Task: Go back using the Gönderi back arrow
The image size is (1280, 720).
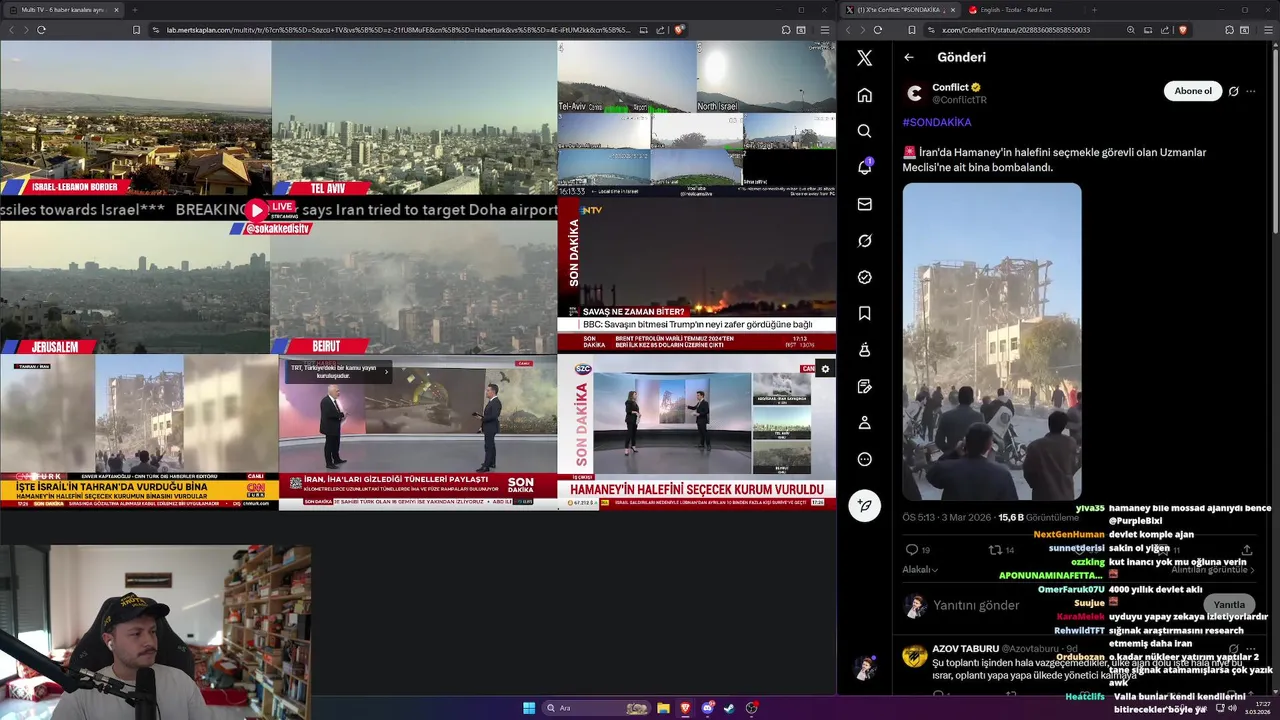Action: pyautogui.click(x=909, y=57)
